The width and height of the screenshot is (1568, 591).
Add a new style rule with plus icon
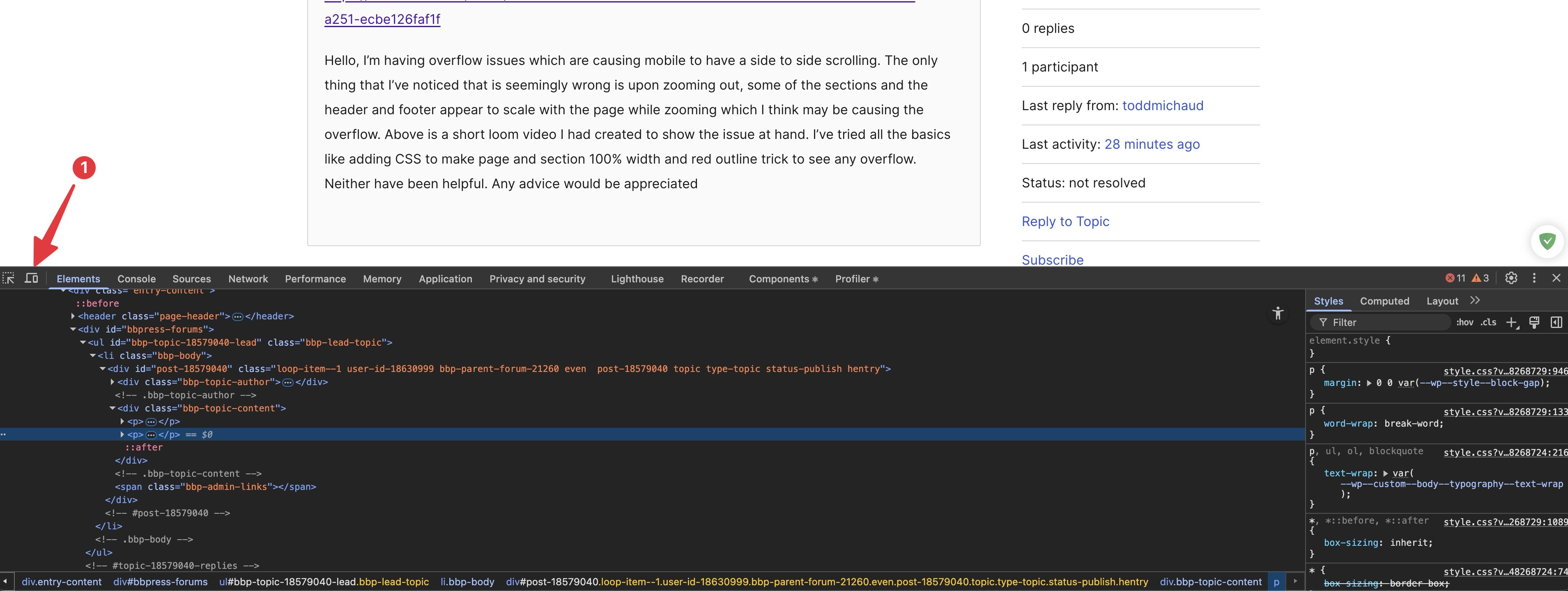coord(1511,322)
